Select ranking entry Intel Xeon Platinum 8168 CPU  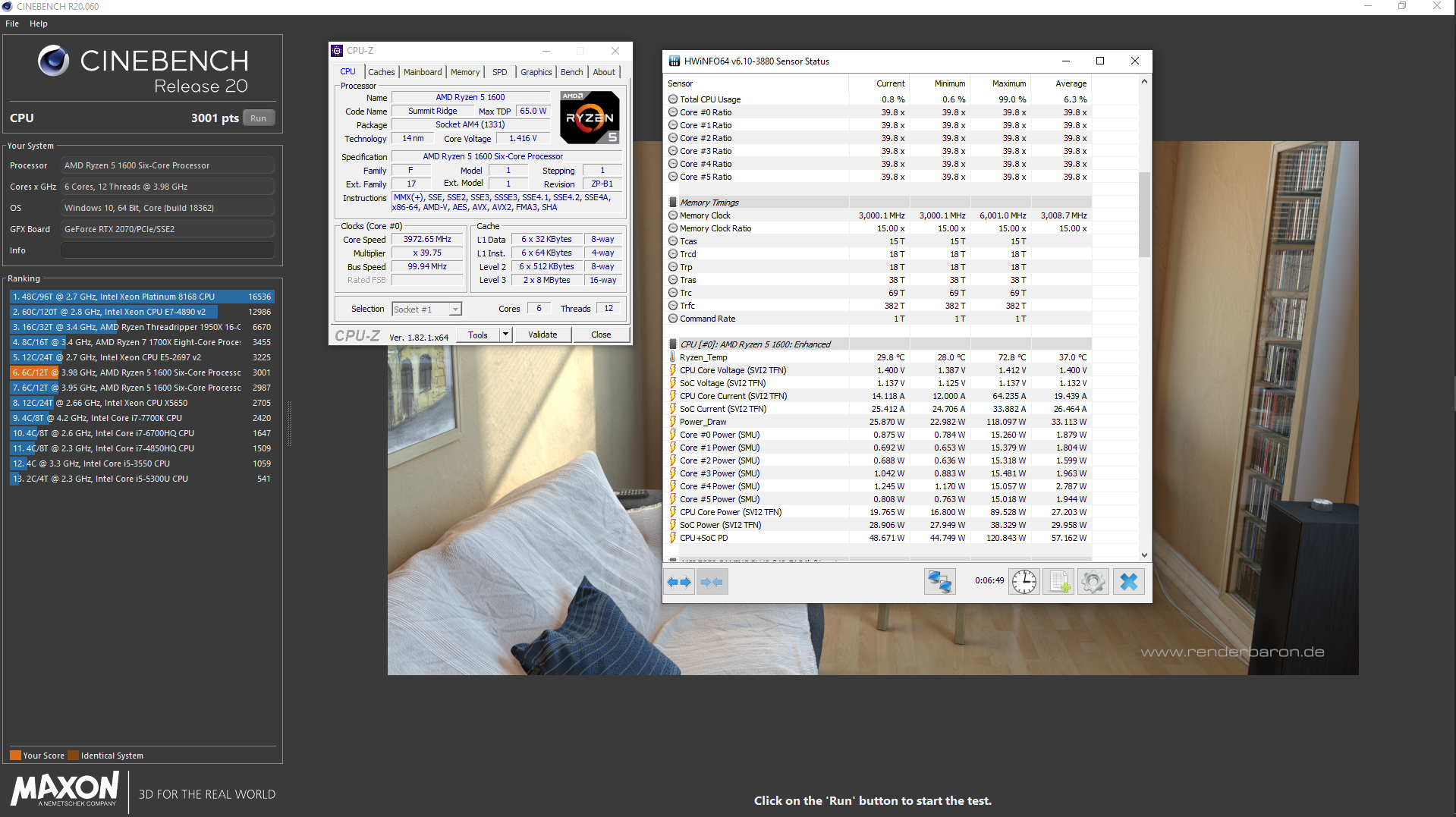pyautogui.click(x=142, y=297)
